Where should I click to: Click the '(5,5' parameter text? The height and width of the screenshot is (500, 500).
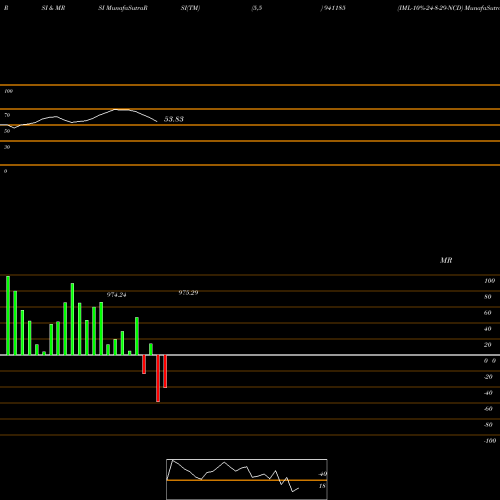tap(257, 8)
